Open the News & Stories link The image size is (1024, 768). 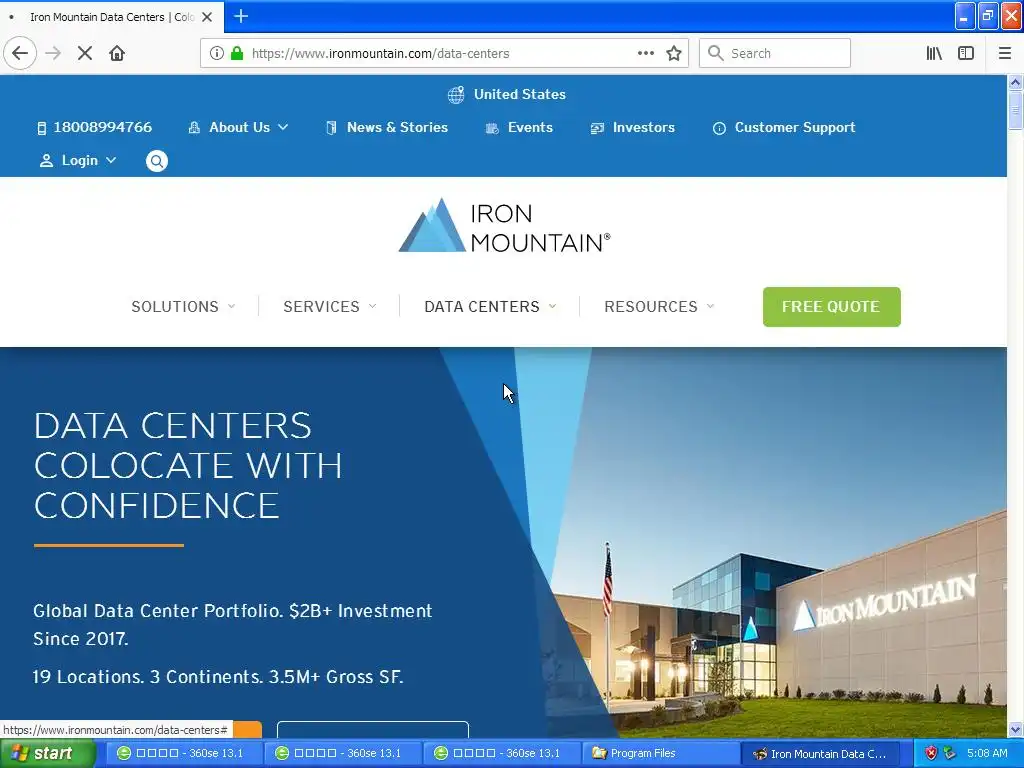click(x=397, y=127)
